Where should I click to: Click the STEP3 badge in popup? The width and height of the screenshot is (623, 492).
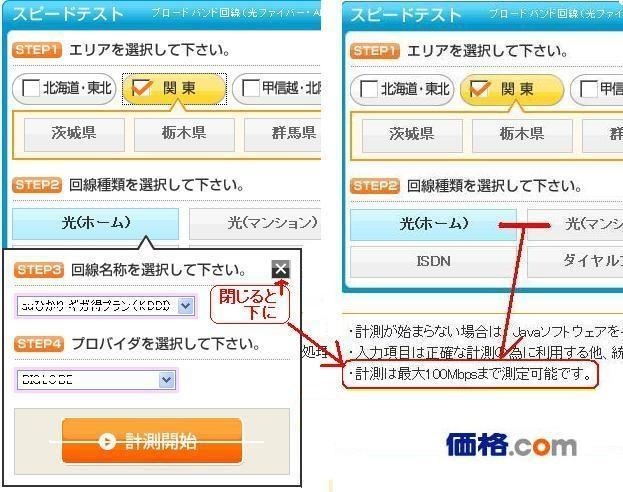(x=39, y=270)
